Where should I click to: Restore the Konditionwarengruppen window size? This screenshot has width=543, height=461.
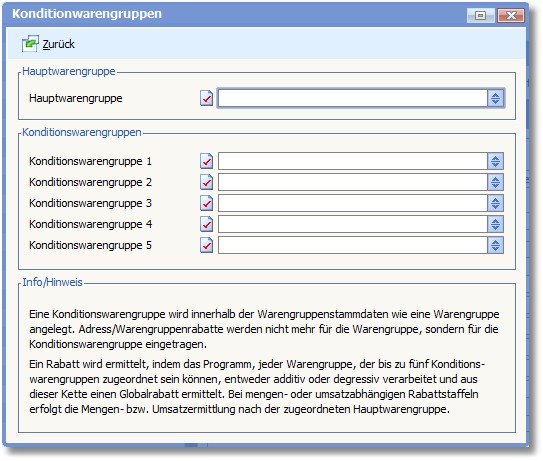[x=480, y=15]
